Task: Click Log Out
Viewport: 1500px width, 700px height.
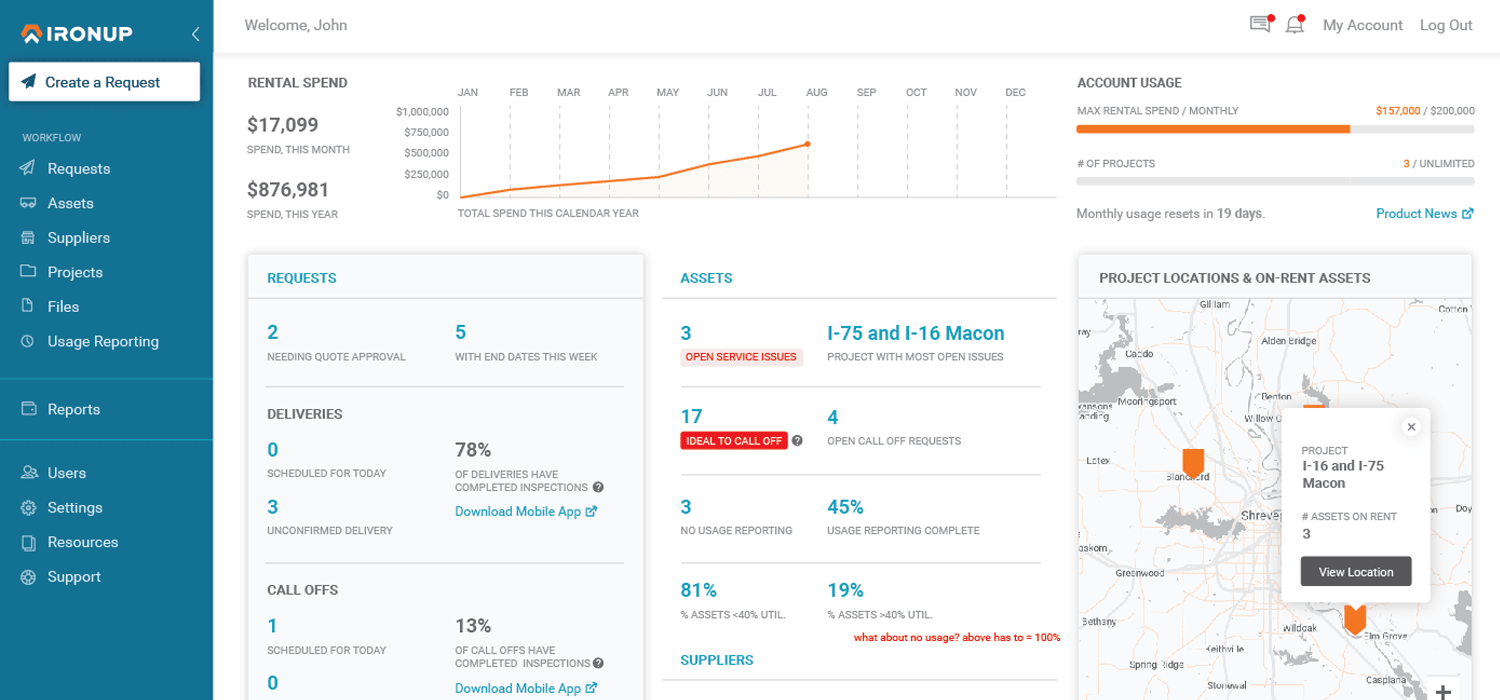Action: 1446,25
